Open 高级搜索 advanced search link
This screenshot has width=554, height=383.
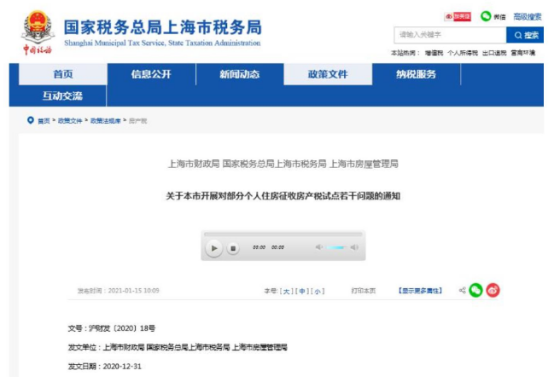click(x=527, y=17)
